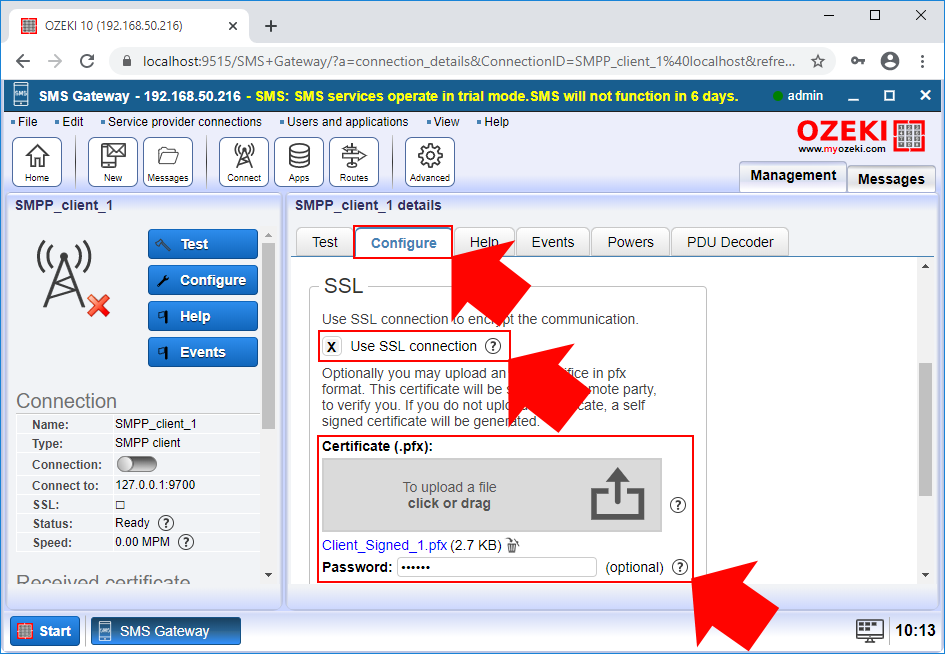Click the admin user label

click(x=805, y=96)
